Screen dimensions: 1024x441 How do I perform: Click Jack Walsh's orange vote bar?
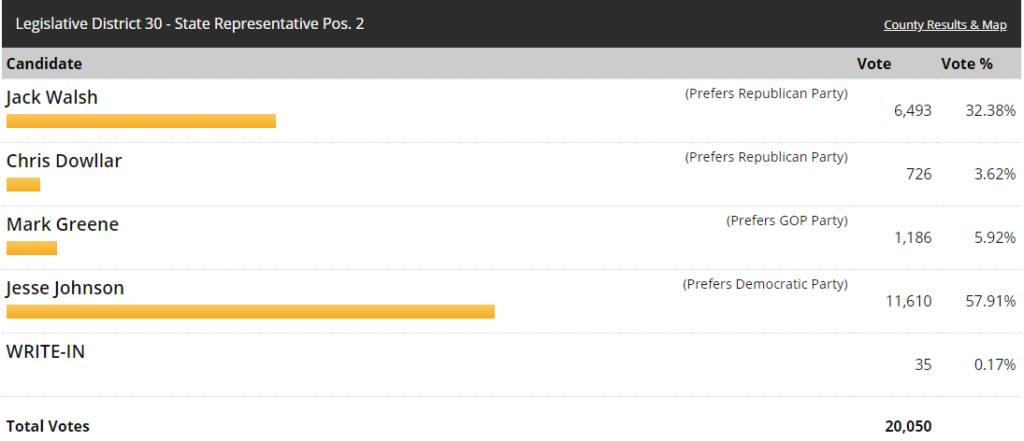click(141, 121)
